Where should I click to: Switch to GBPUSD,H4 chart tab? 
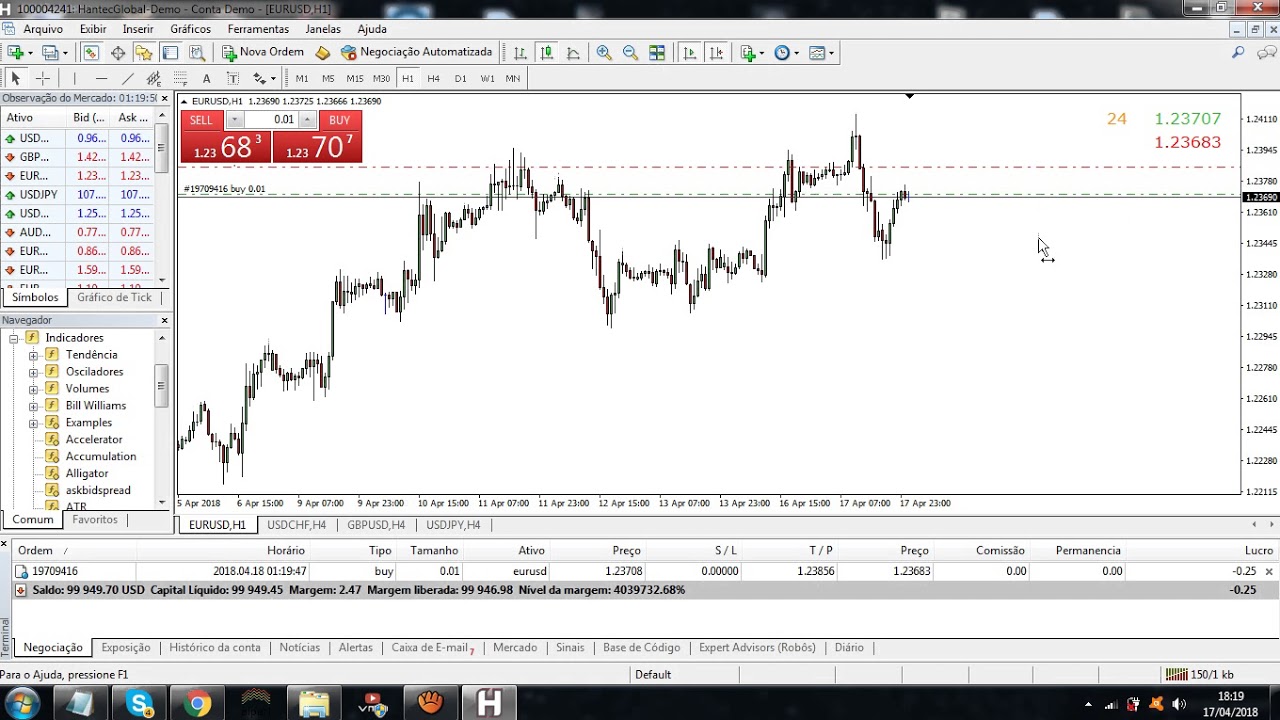click(376, 525)
